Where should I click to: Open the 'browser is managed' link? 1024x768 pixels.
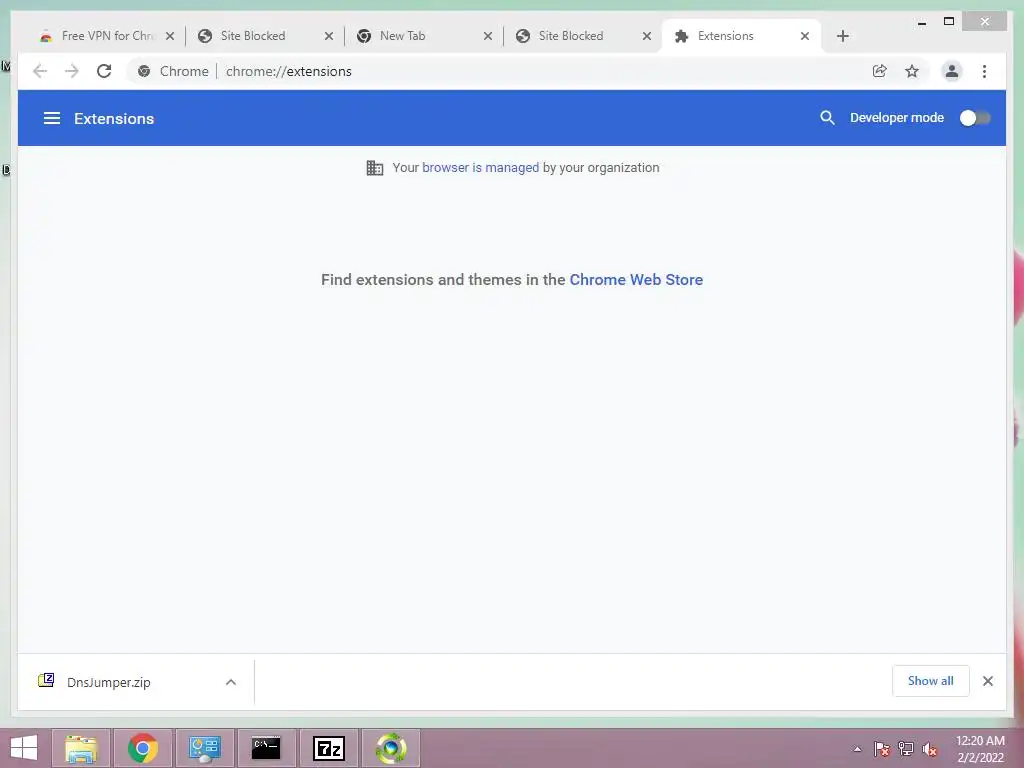tap(481, 167)
